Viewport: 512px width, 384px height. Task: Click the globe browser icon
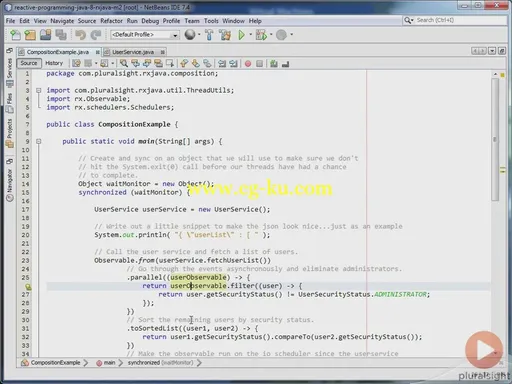190,34
